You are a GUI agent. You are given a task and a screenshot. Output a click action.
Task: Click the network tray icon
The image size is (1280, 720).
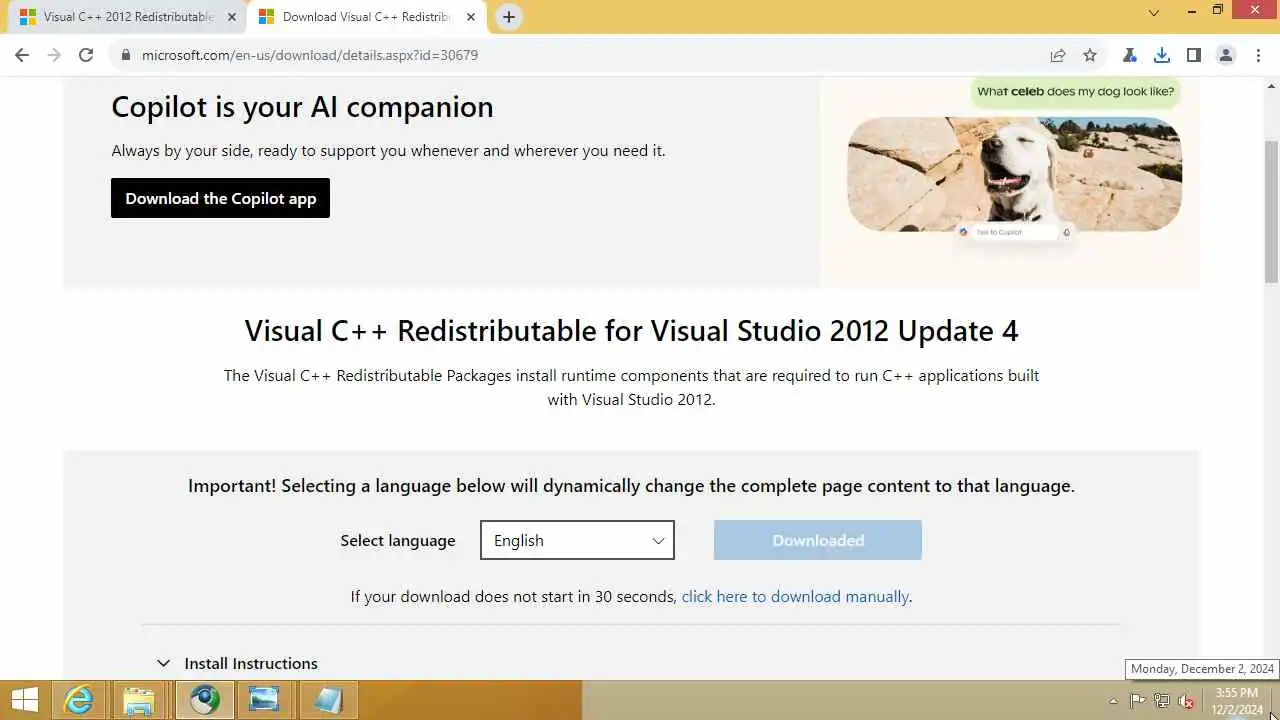pos(1162,701)
